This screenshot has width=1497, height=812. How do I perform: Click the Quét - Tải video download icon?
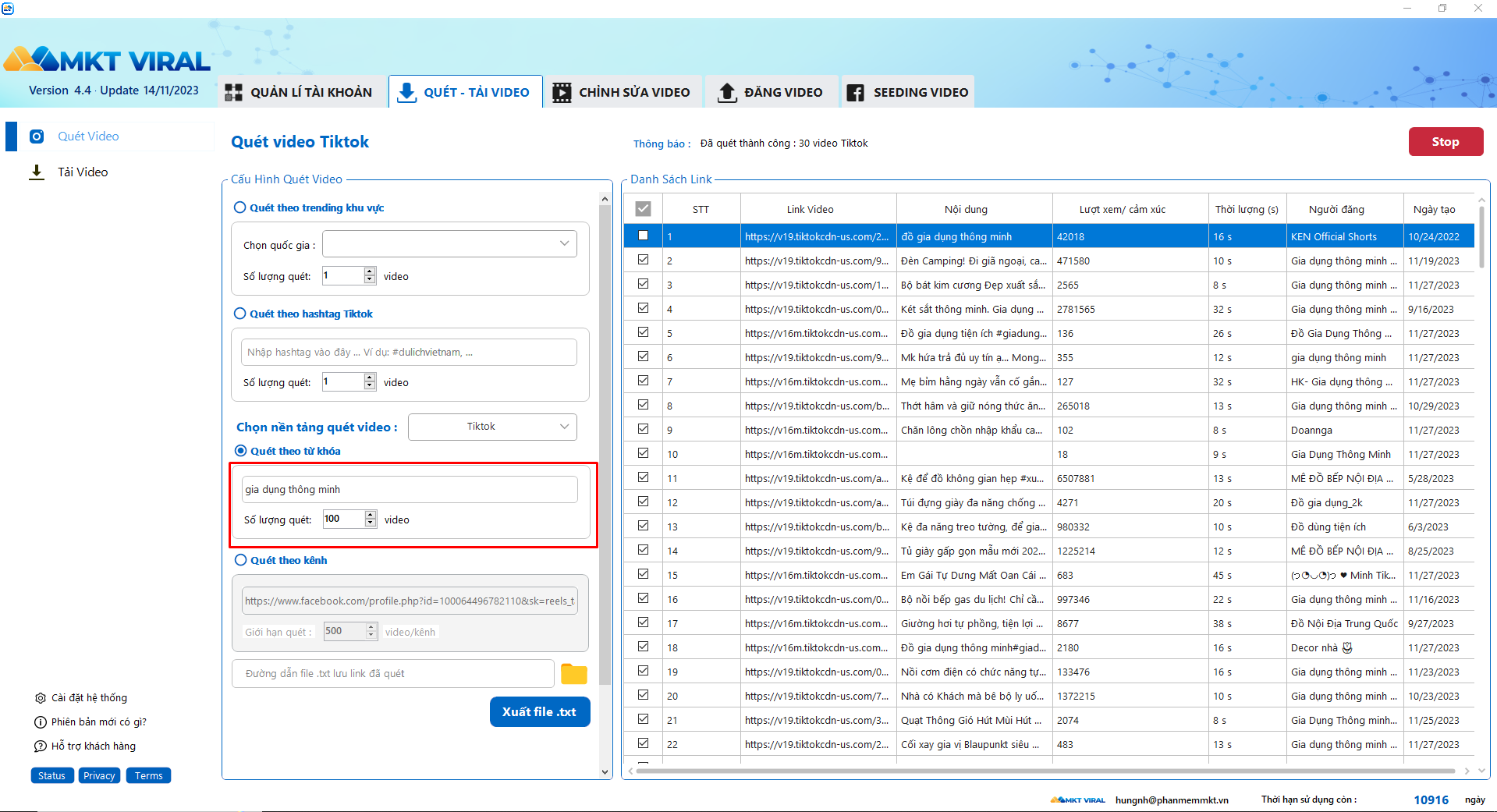[x=406, y=92]
